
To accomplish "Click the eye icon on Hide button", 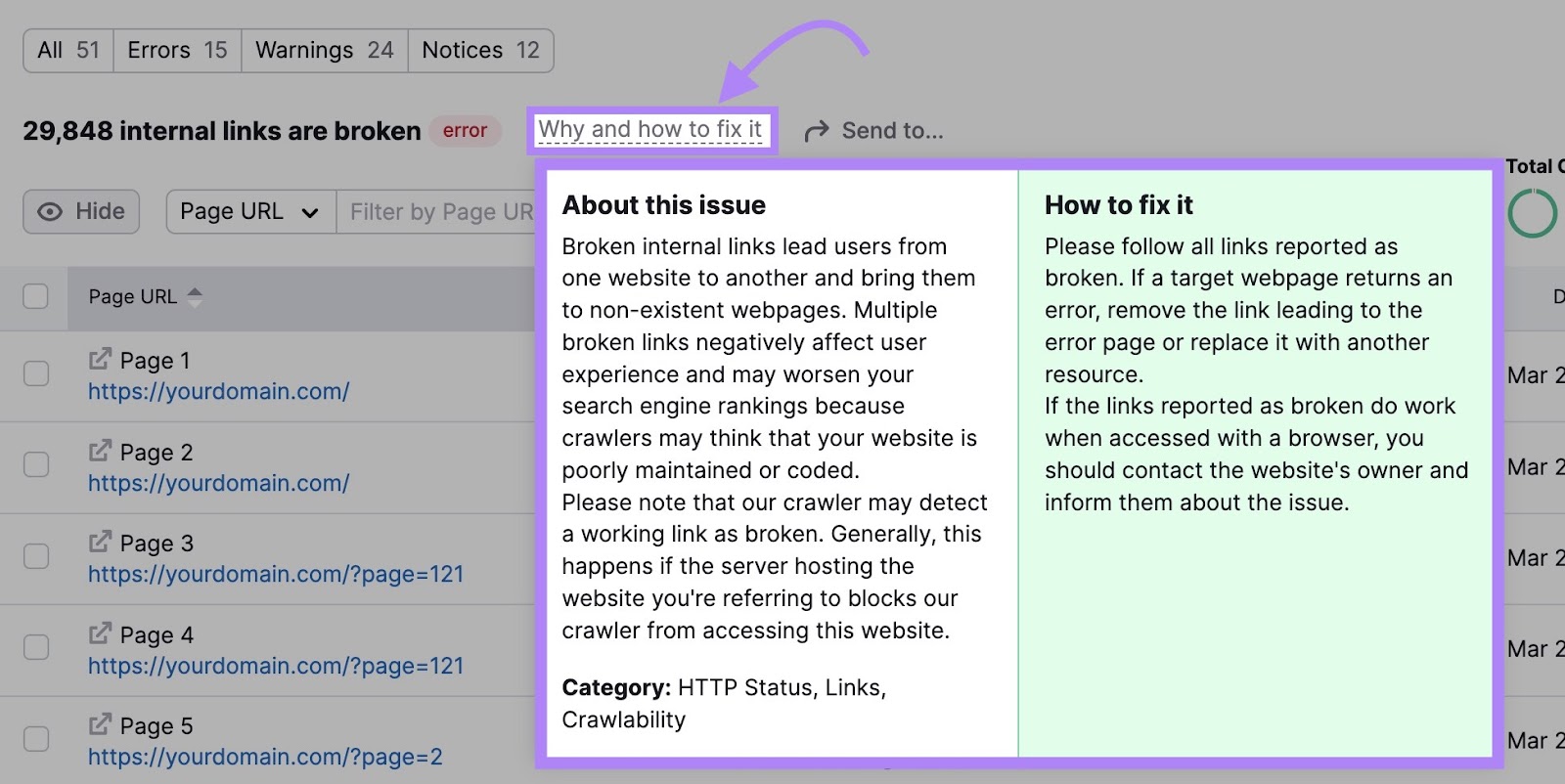I will tap(50, 211).
